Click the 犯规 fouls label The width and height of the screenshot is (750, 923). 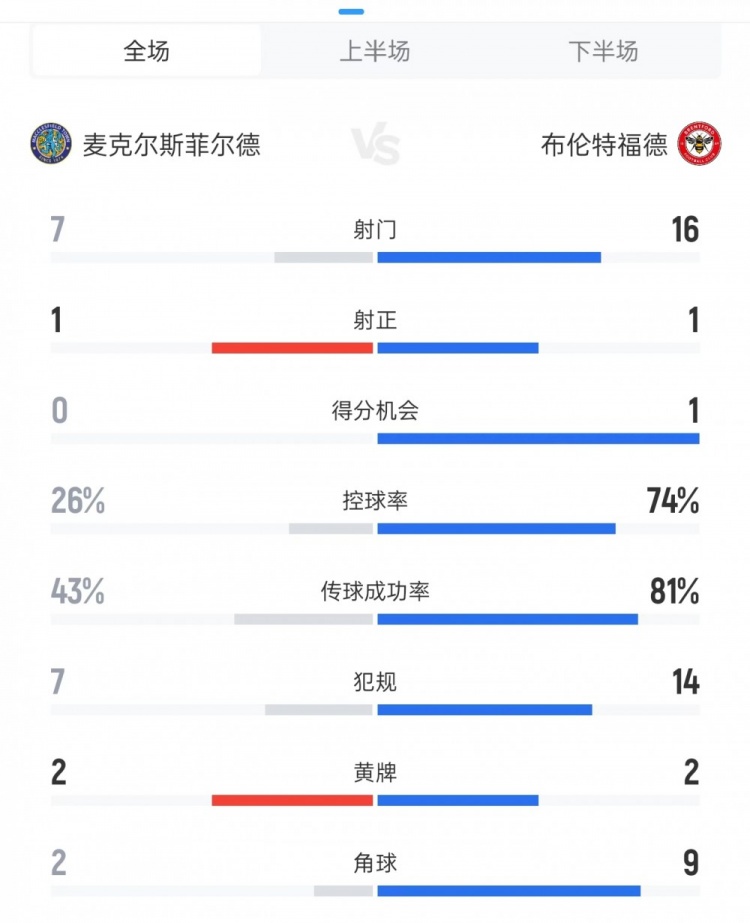pos(375,682)
